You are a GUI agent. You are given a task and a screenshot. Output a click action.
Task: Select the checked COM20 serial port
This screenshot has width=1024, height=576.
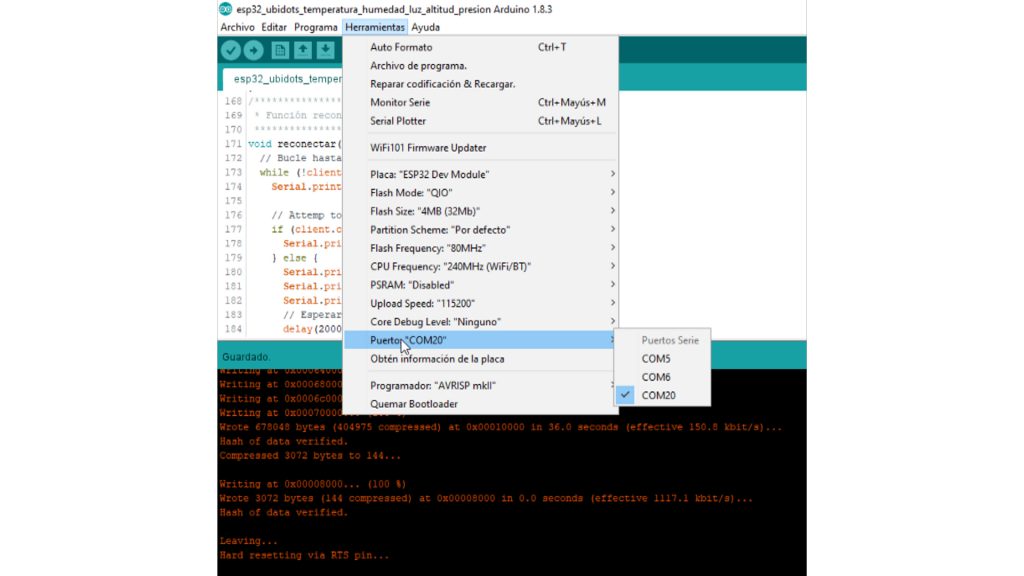[658, 395]
